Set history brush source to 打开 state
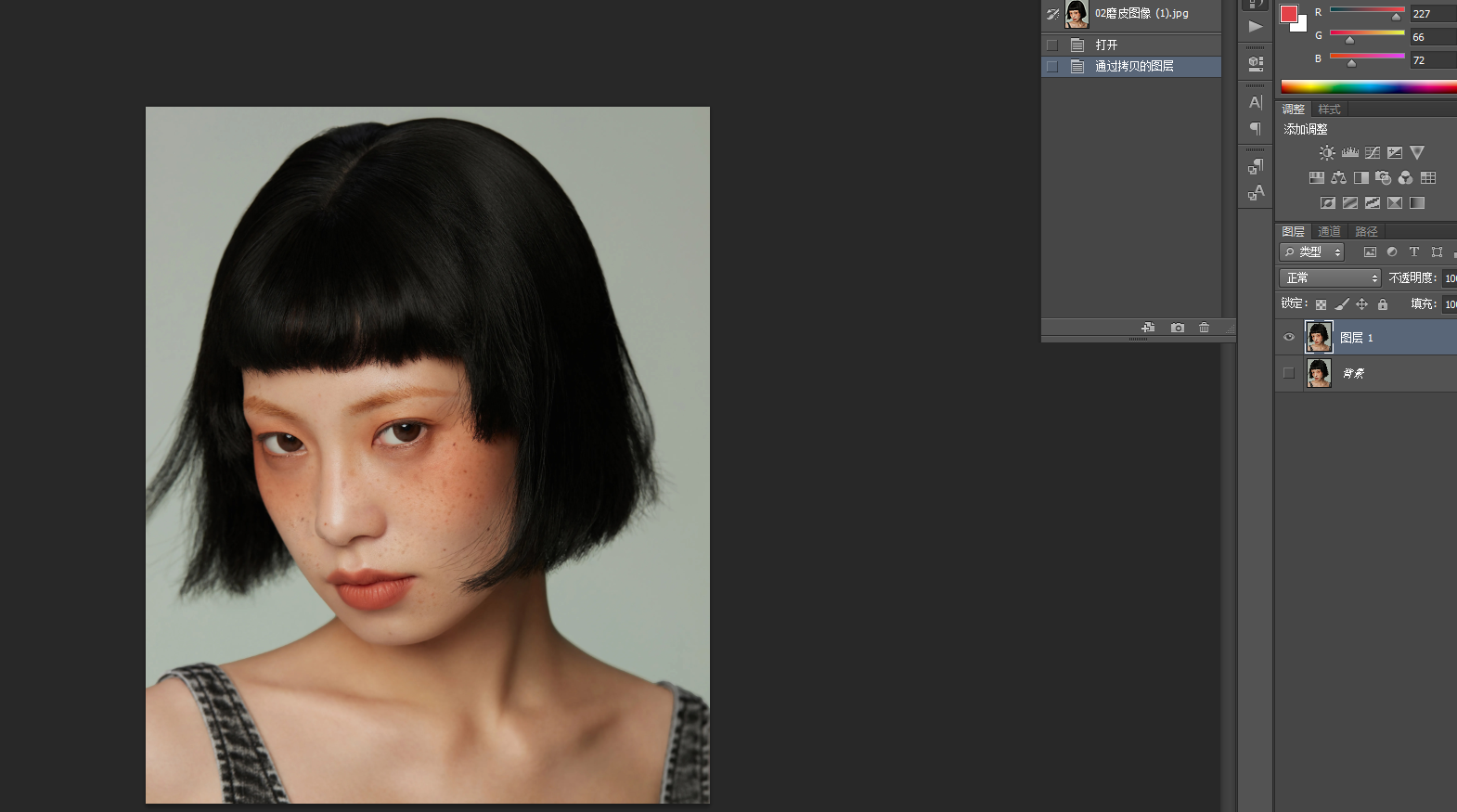Screen dimensions: 1457x812 coord(1052,45)
